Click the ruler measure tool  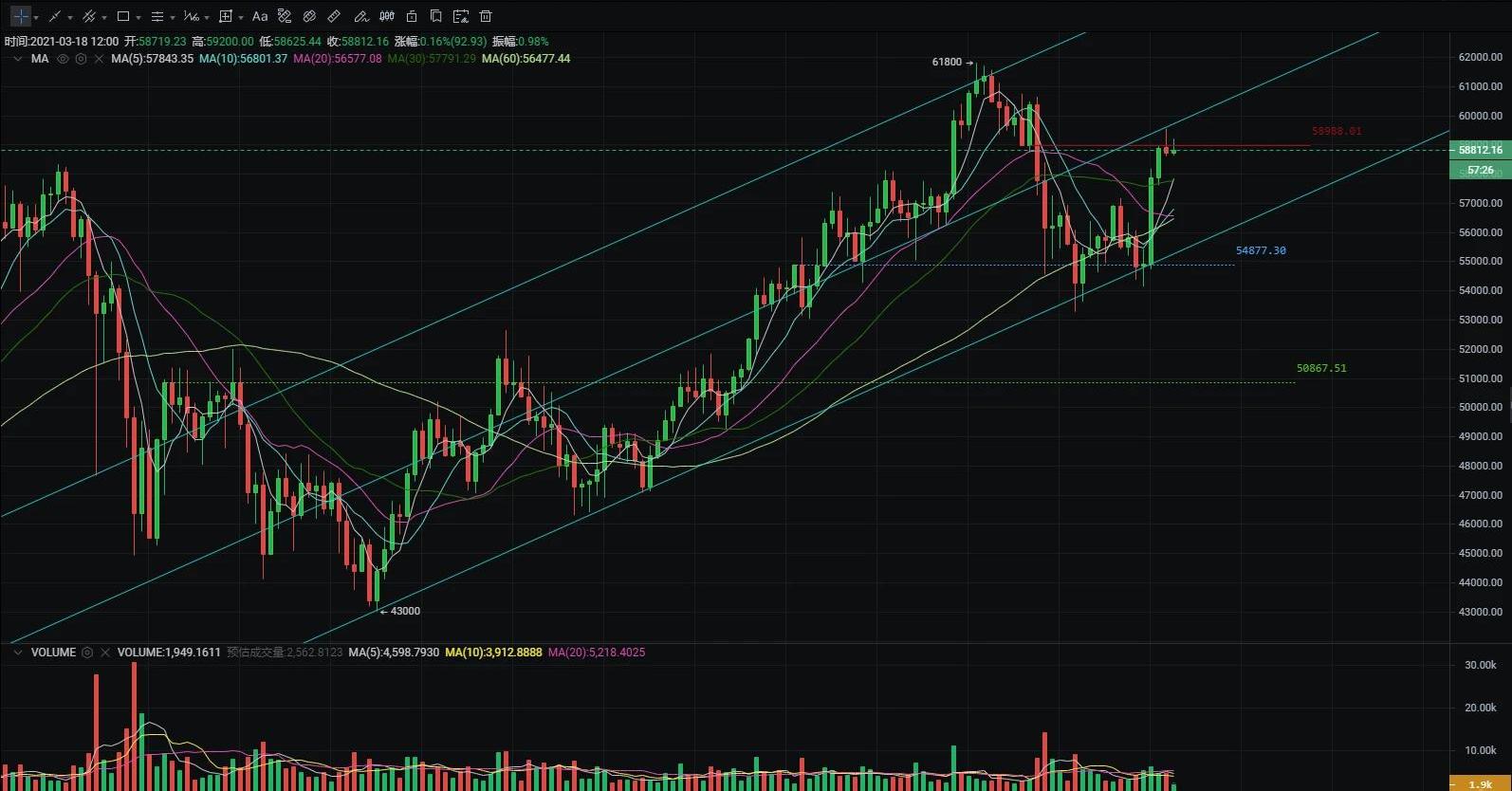click(334, 16)
